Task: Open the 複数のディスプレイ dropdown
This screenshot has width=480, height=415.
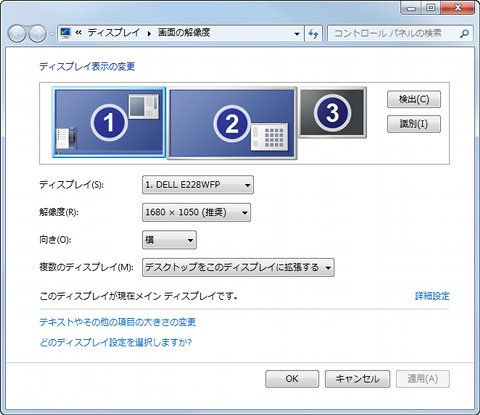Action: [x=238, y=267]
